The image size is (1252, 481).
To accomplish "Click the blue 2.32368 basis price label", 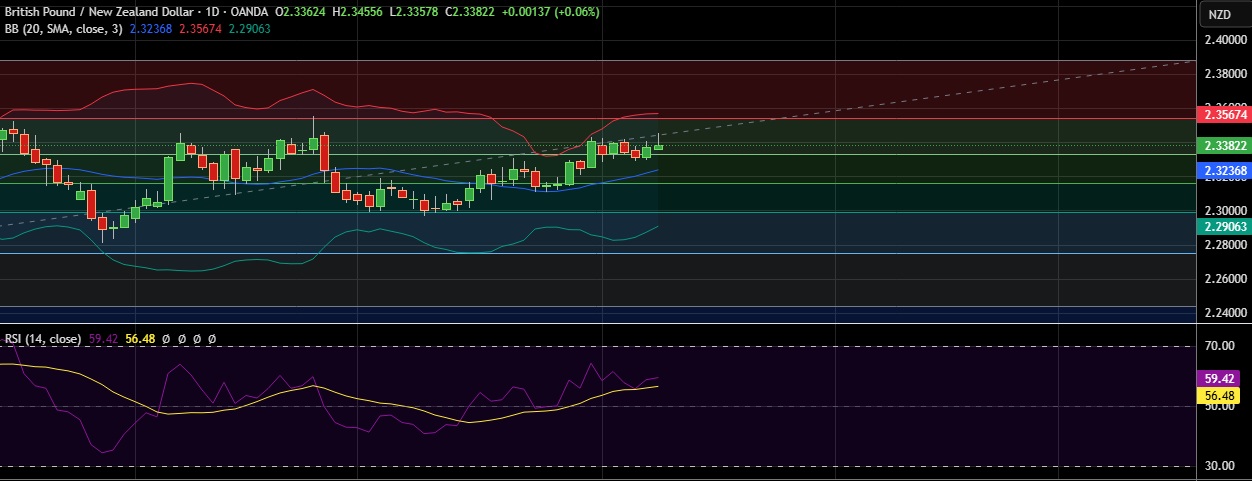I will point(1224,171).
